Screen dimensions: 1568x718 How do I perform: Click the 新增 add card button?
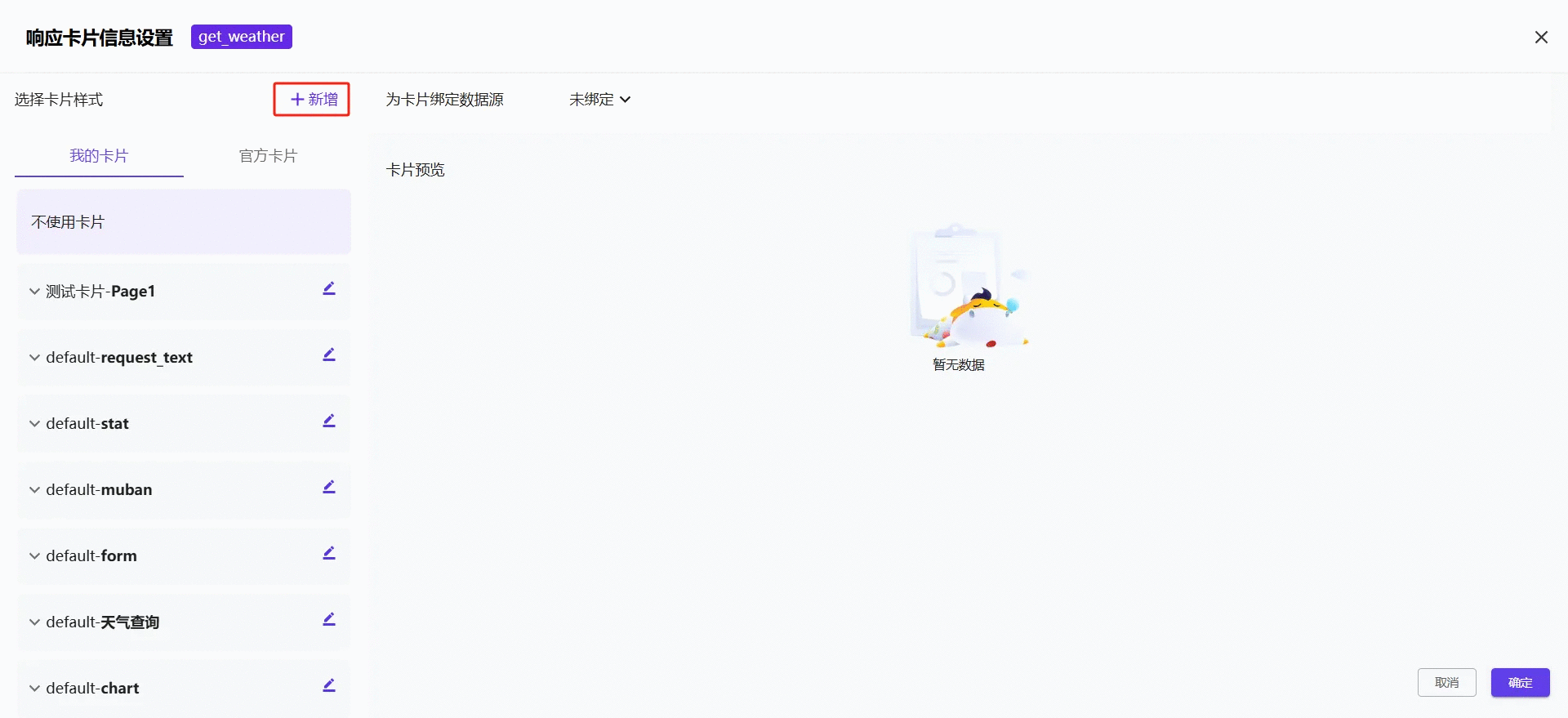tap(312, 100)
